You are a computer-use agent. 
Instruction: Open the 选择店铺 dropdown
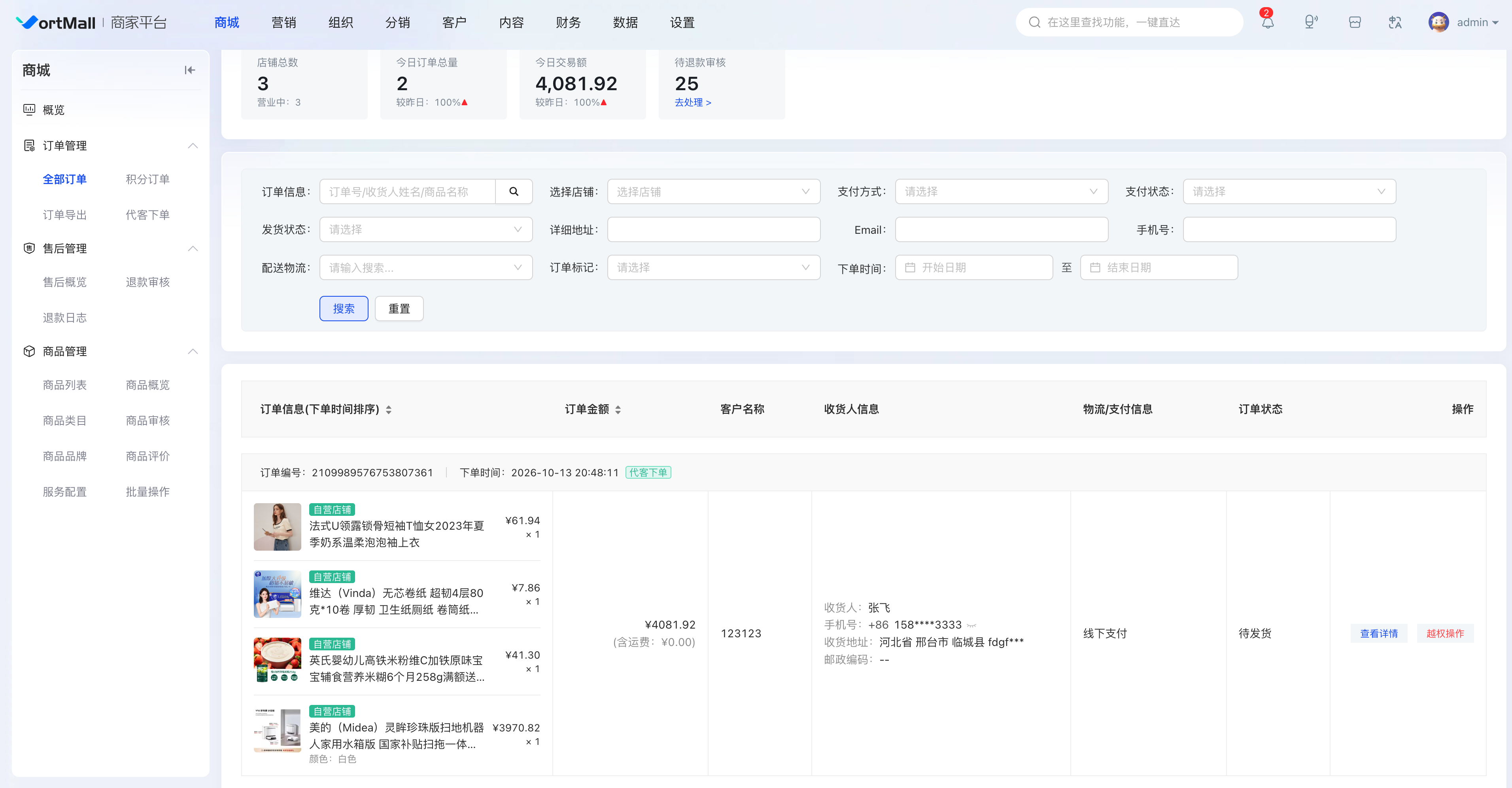(713, 191)
